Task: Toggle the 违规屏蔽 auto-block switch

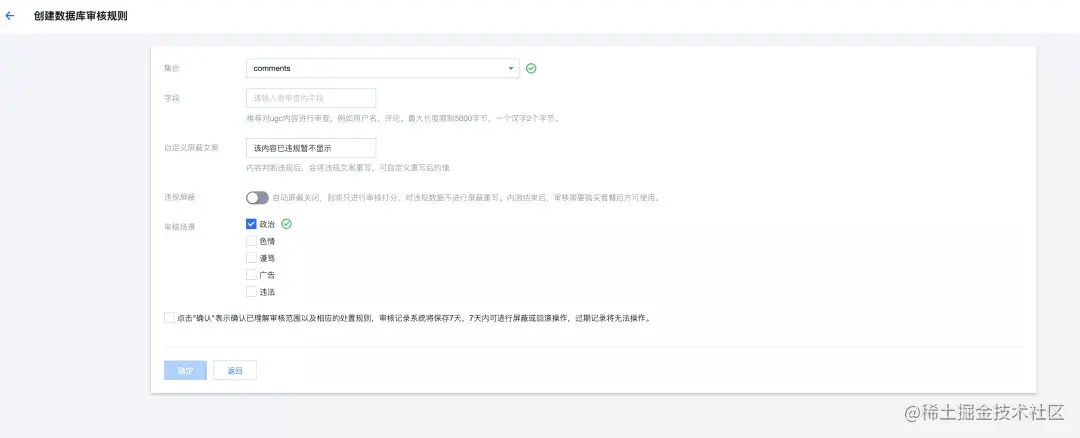Action: point(257,198)
